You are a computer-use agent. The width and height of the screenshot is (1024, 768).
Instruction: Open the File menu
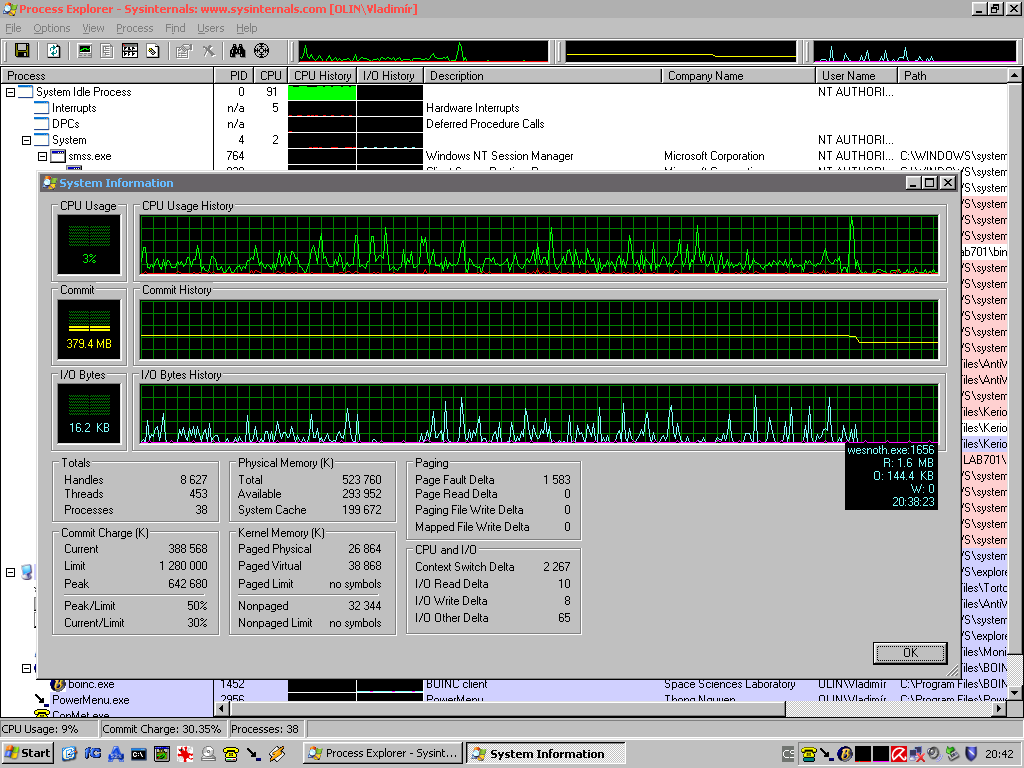point(13,28)
